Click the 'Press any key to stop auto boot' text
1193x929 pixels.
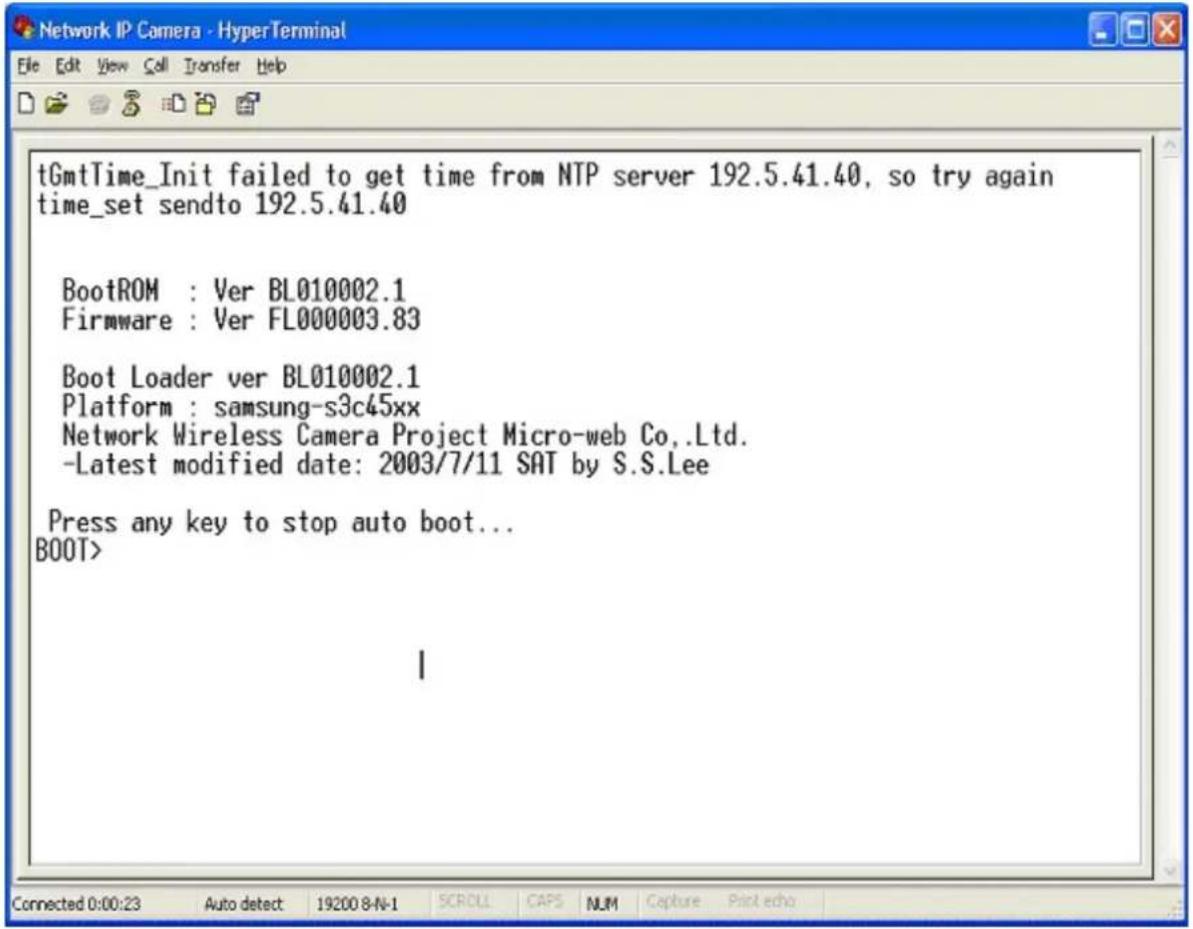click(x=281, y=522)
